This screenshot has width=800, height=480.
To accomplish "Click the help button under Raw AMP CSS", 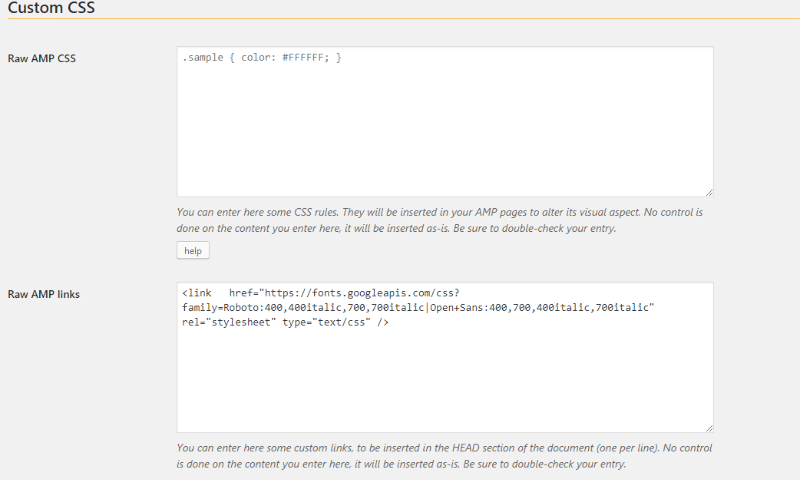I will (193, 250).
